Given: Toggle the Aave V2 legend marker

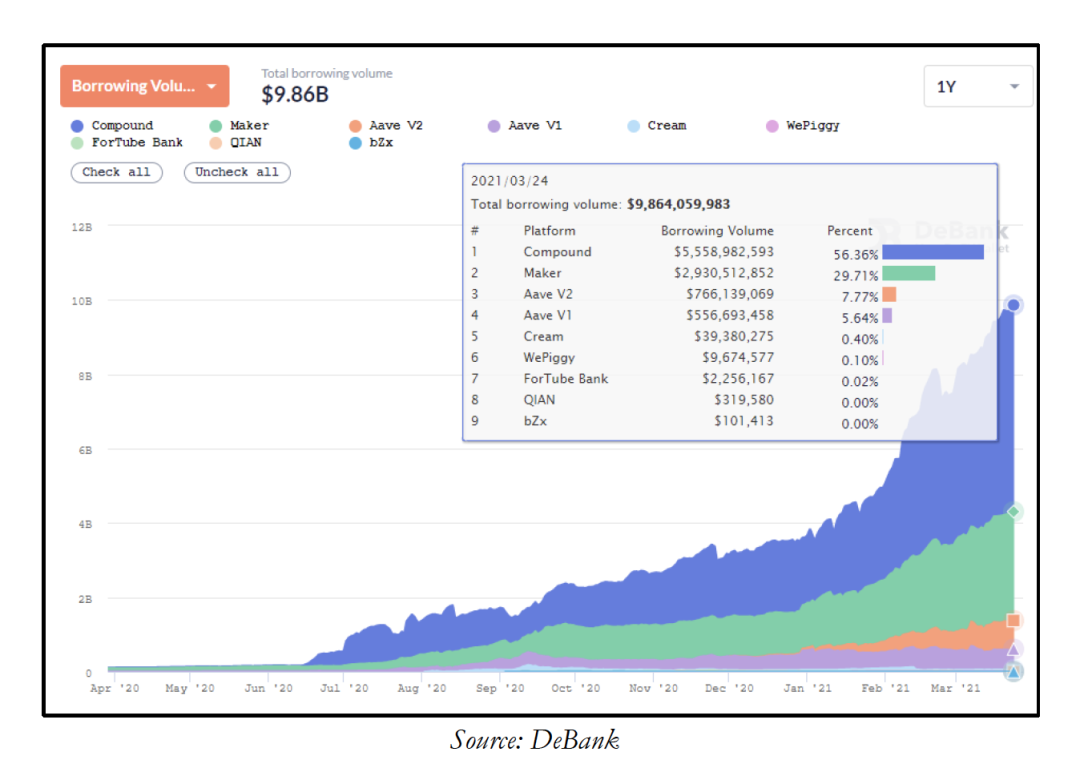Looking at the screenshot, I should (355, 126).
